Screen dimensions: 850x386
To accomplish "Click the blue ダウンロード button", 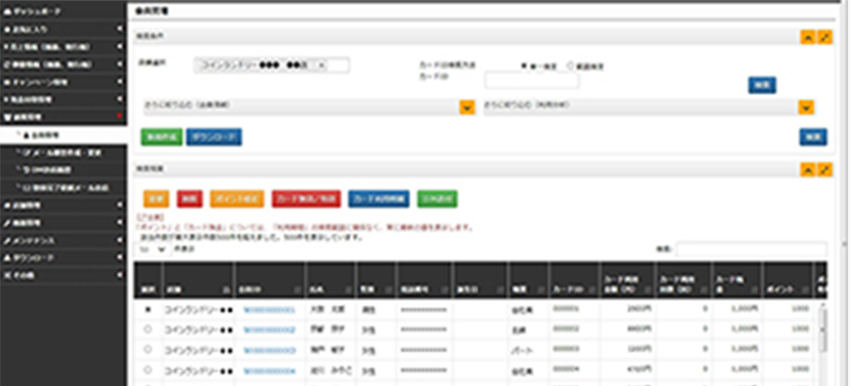I will [214, 137].
